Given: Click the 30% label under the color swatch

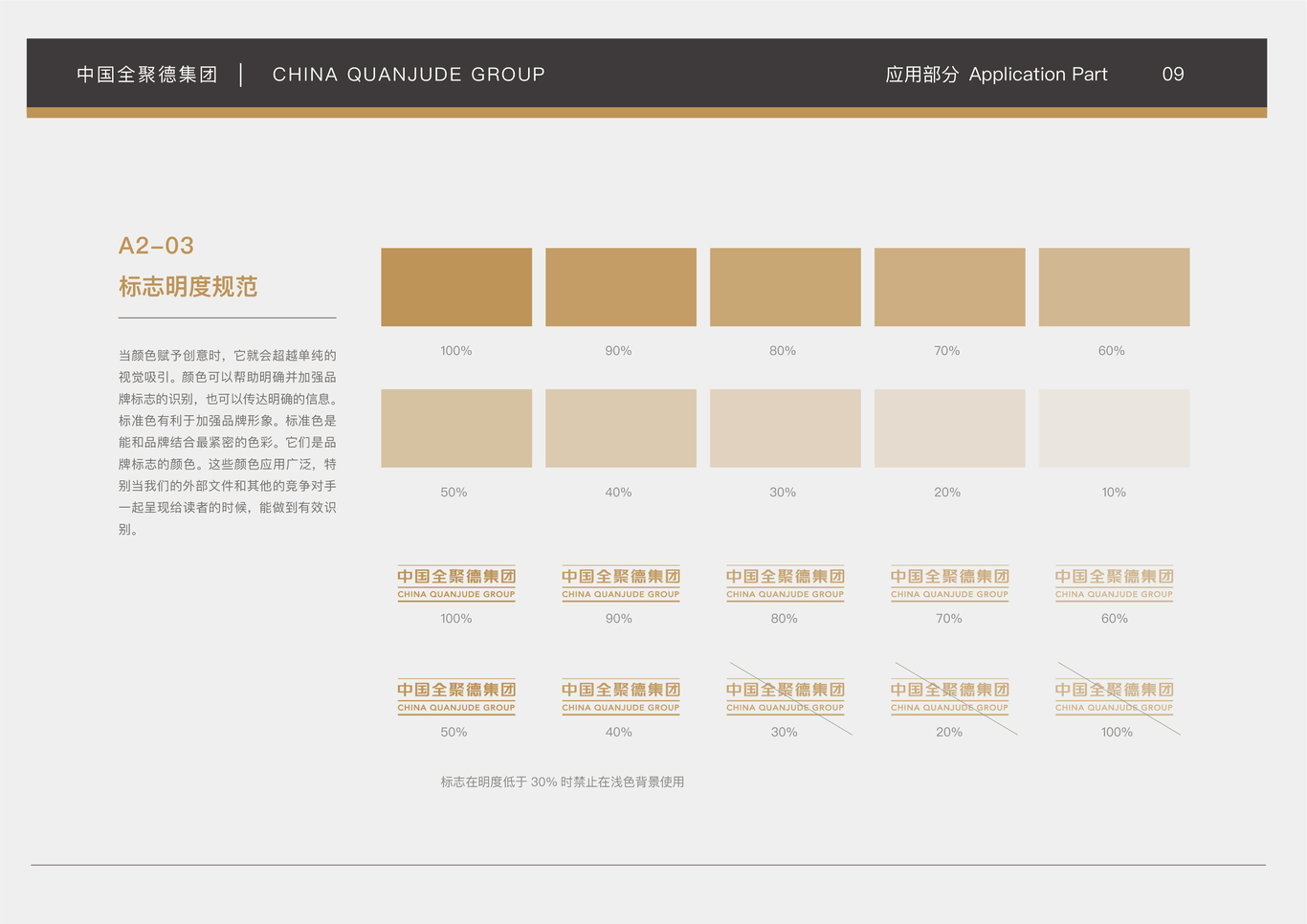Looking at the screenshot, I should [783, 493].
